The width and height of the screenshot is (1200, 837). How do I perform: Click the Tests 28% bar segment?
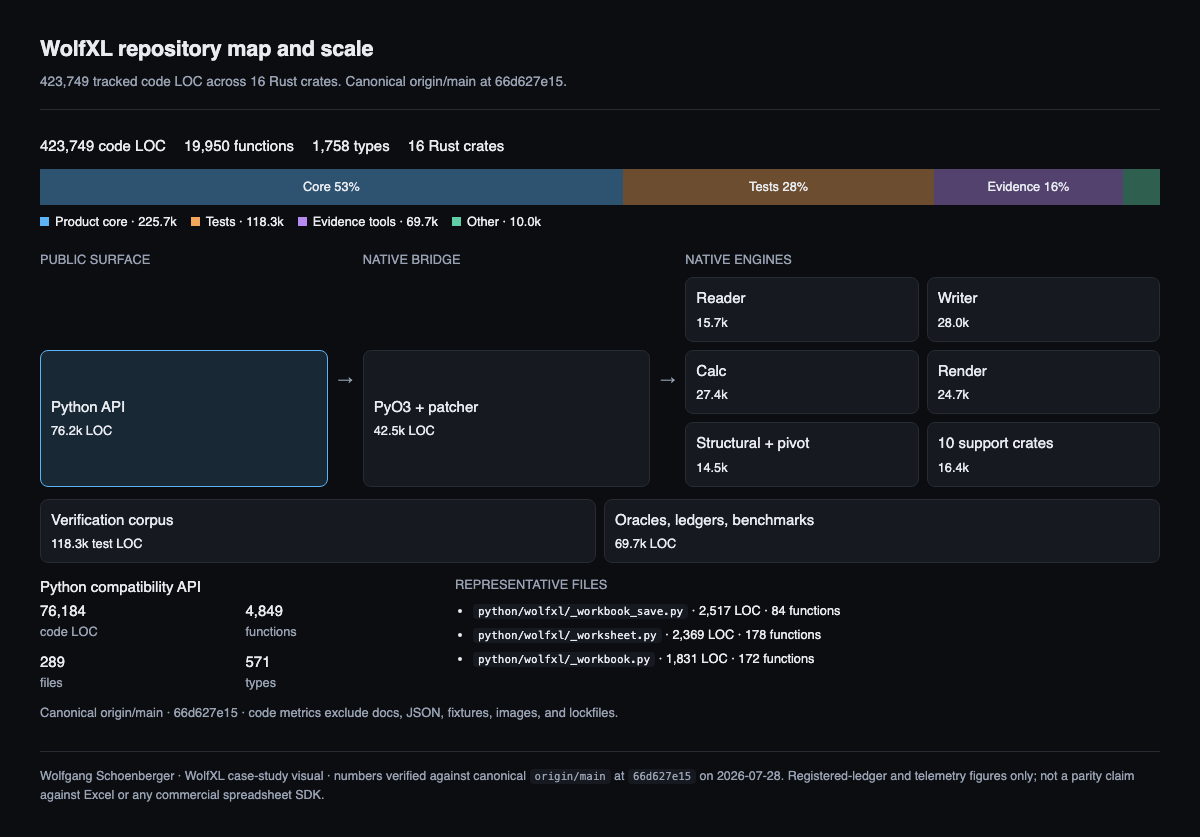(778, 187)
